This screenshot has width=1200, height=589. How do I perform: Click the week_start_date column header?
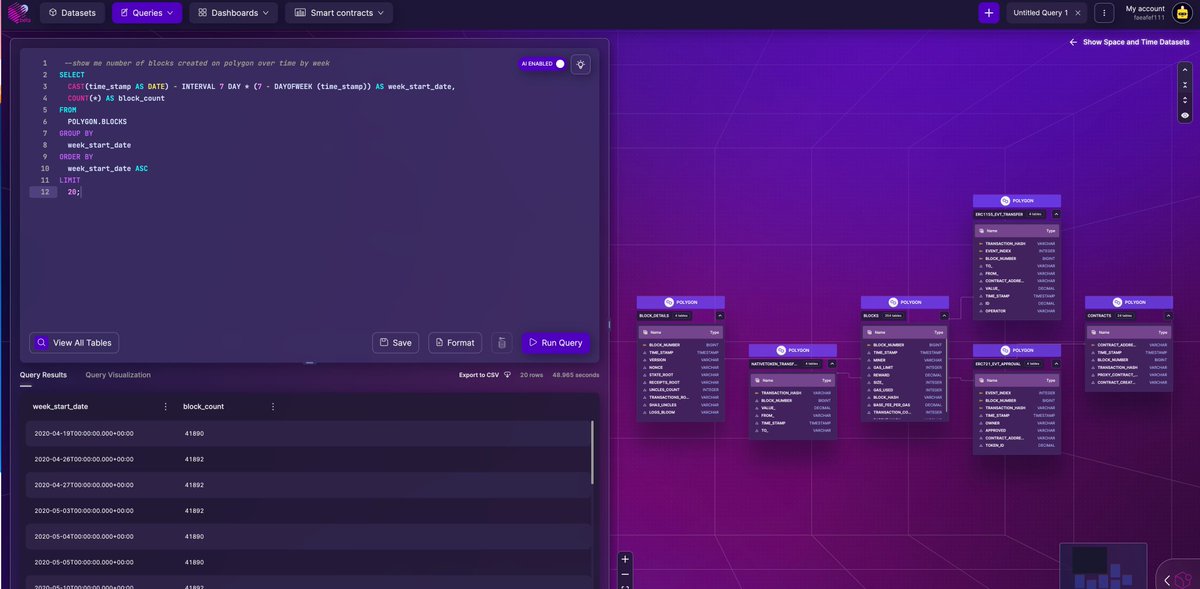(x=60, y=407)
